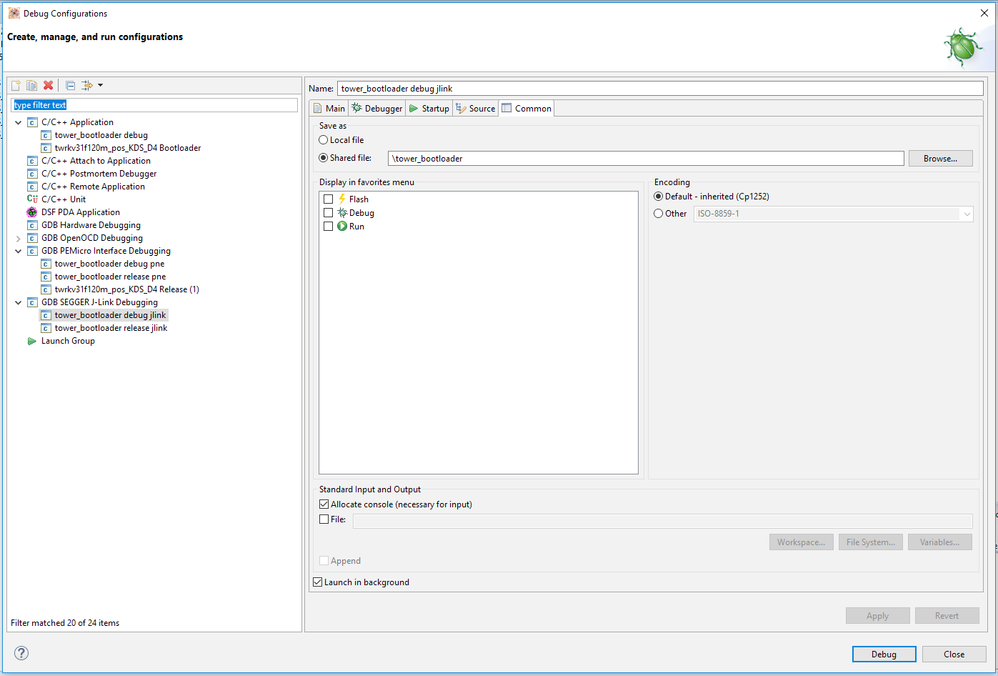Open the filter icon dropdown arrow
The width and height of the screenshot is (998, 676).
(100, 85)
